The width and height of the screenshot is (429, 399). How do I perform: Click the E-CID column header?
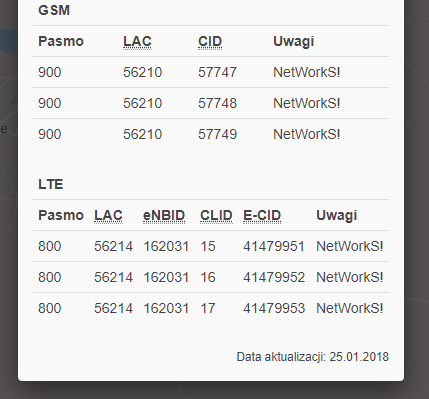click(262, 215)
